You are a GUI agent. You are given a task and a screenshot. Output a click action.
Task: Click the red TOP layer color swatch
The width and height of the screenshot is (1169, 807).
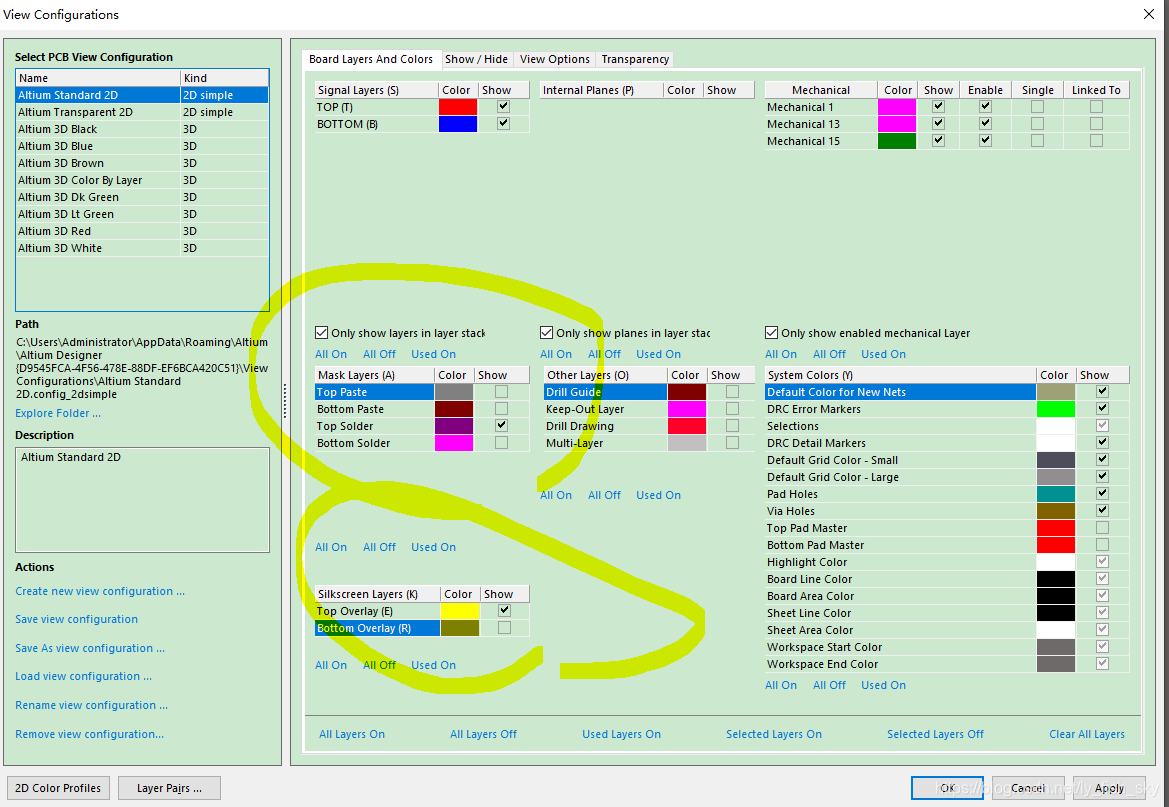coord(458,107)
